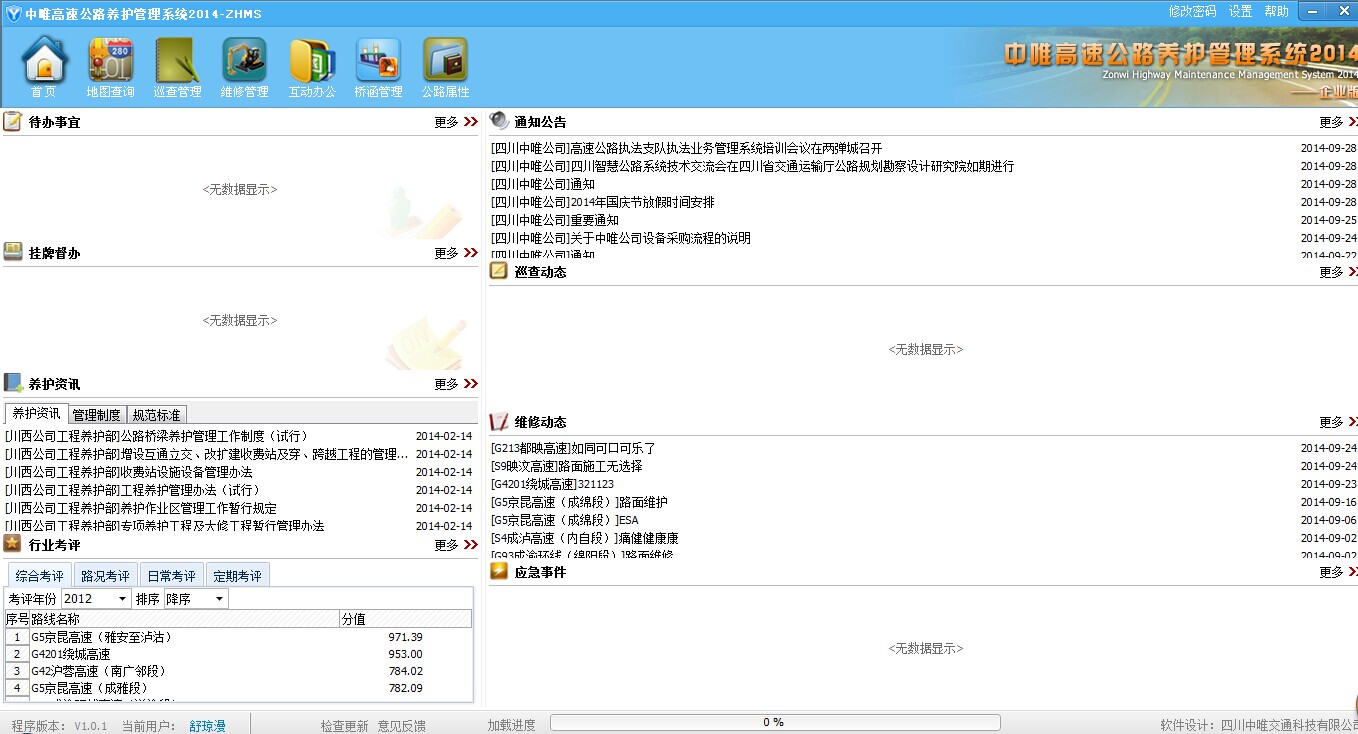This screenshot has width=1358, height=734.
Task: Click the 养护资讯 panel icon
Action: pyautogui.click(x=13, y=383)
